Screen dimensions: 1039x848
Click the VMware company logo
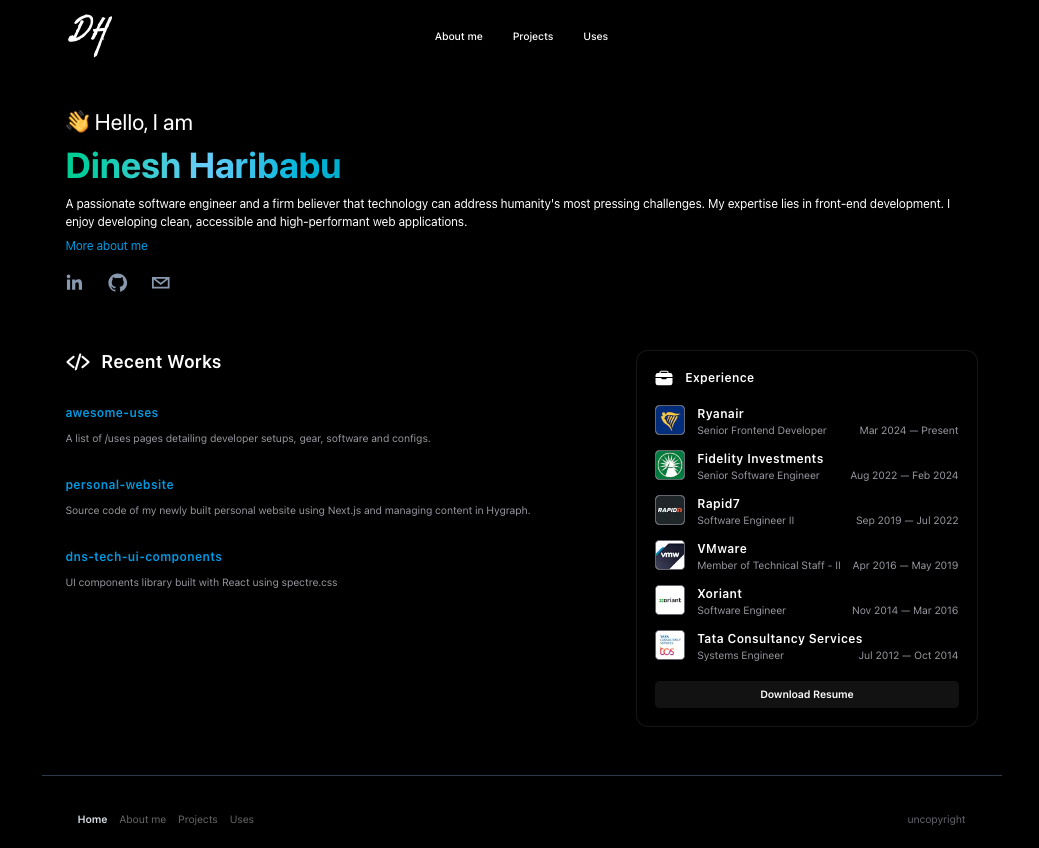pos(669,555)
